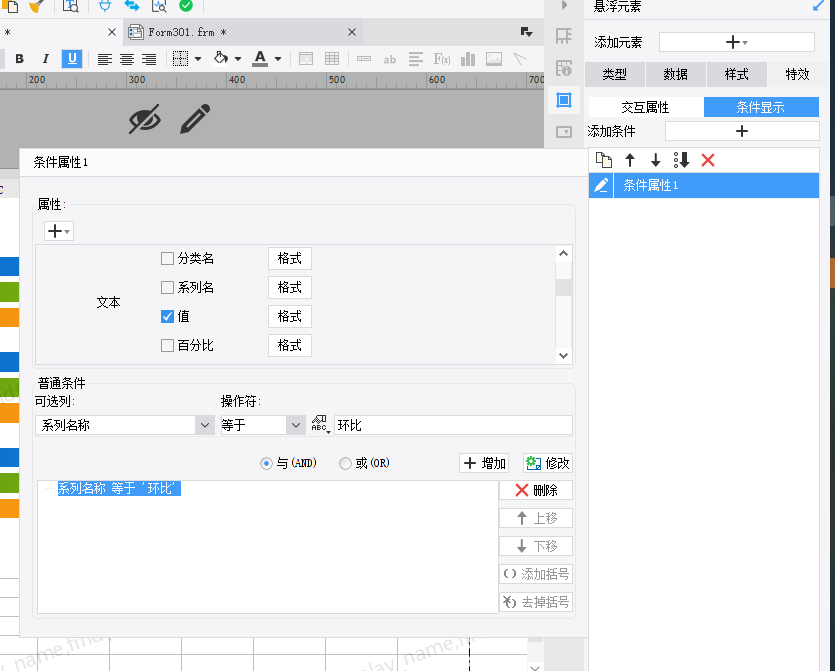835x671 pixels.
Task: Switch to the 交互属性 tab
Action: pyautogui.click(x=645, y=107)
